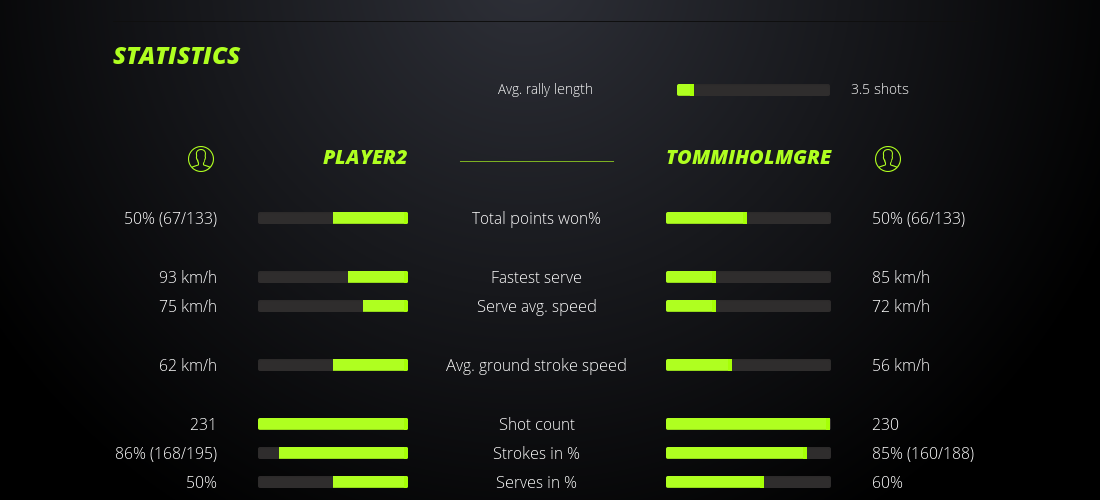This screenshot has height=500, width=1100.
Task: Click the 3.5 shots value
Action: pos(880,89)
